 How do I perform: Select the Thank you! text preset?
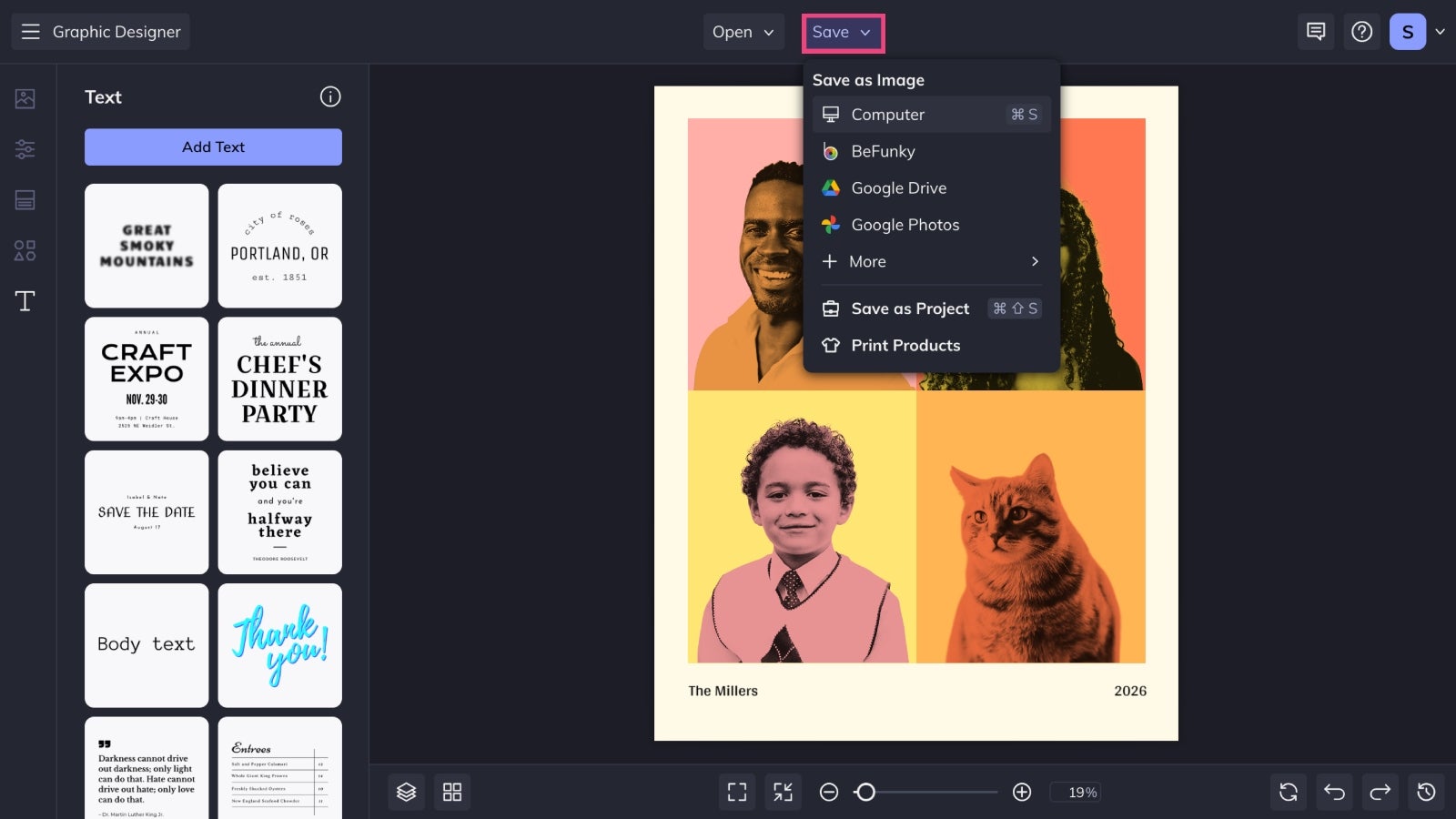[x=279, y=645]
